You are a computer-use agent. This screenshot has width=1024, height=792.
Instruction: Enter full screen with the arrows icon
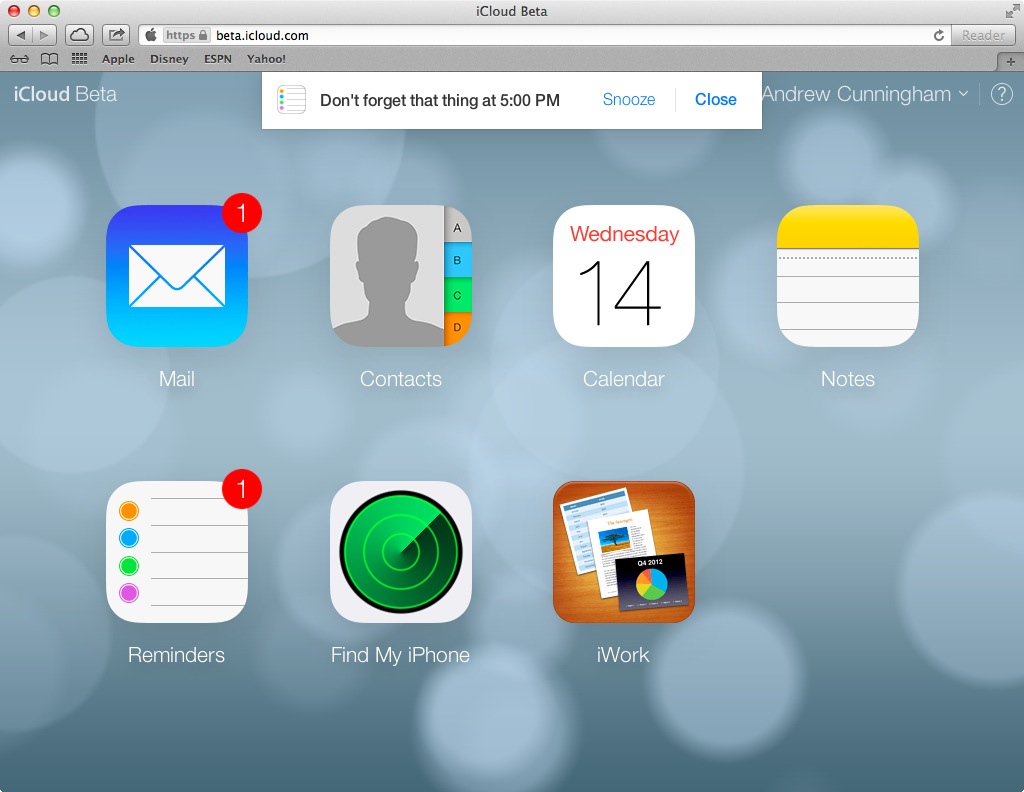[x=1012, y=11]
